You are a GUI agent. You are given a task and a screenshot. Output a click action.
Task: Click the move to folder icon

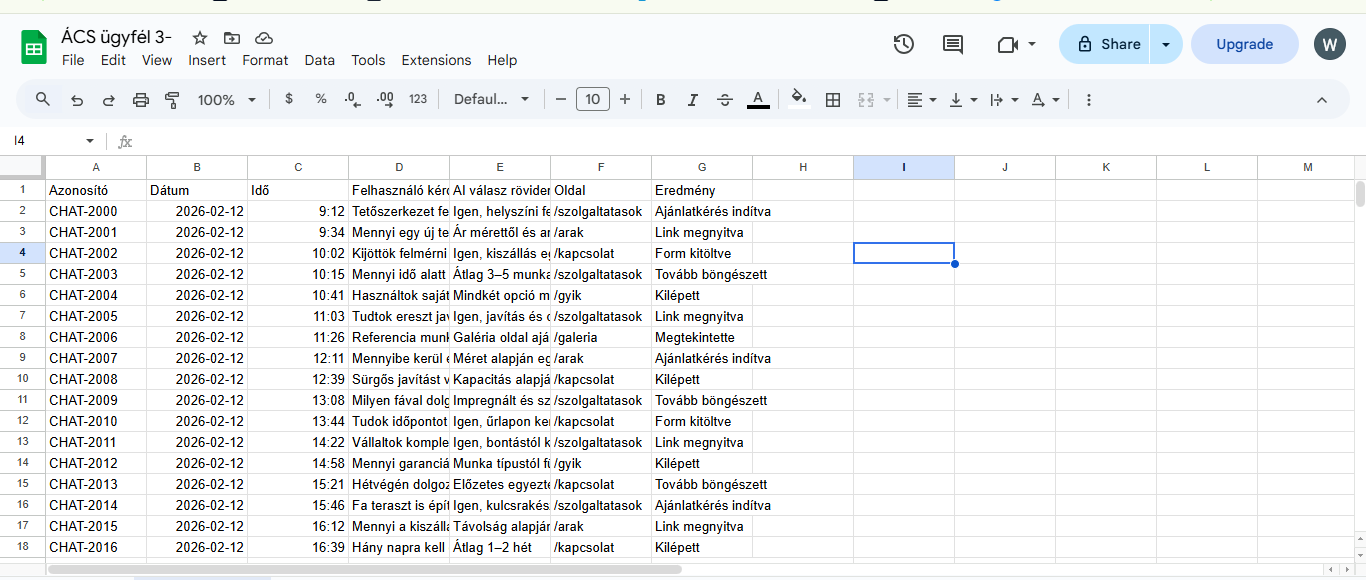(x=232, y=38)
